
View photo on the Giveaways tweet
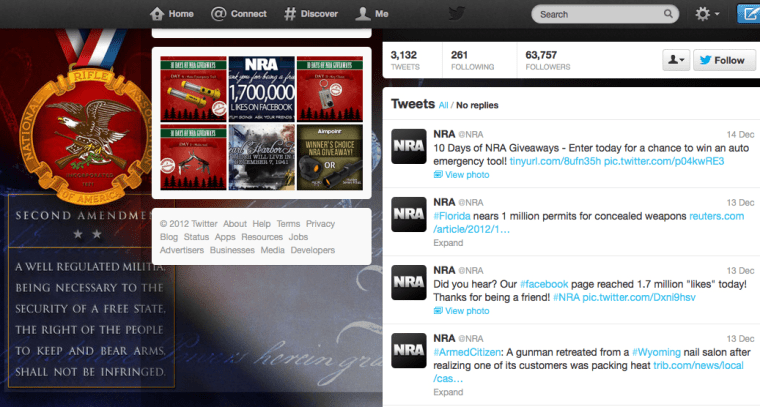click(461, 174)
